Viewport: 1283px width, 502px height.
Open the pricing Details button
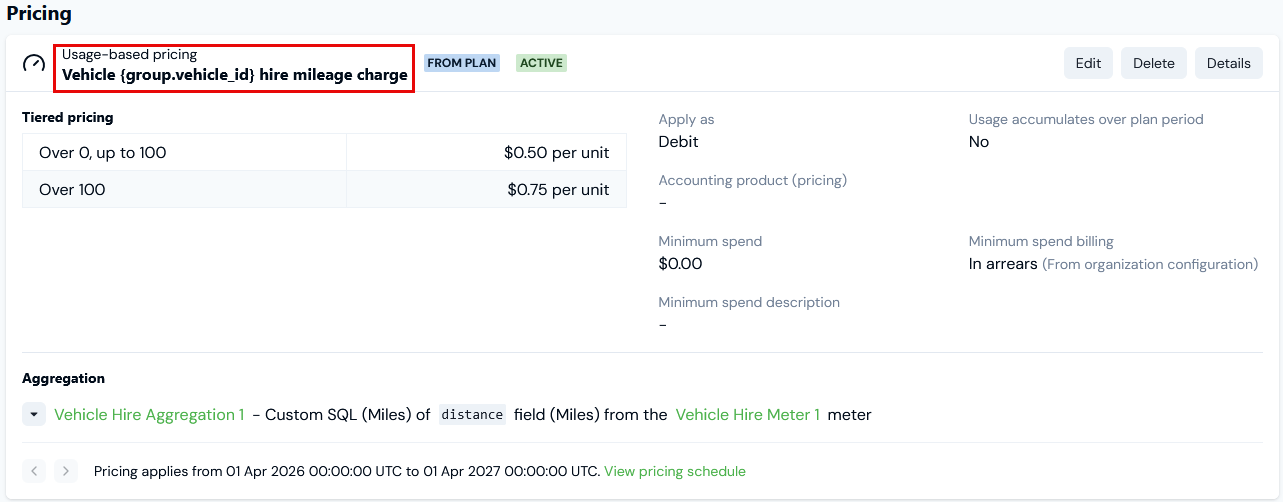tap(1228, 63)
